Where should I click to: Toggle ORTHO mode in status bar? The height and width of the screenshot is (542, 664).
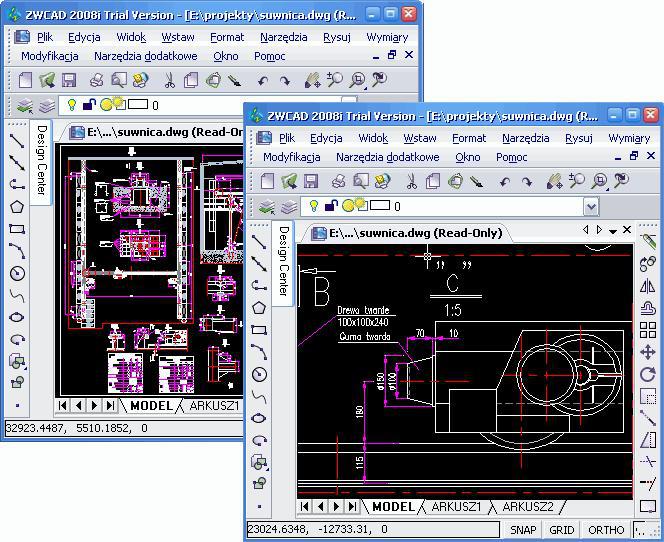pyautogui.click(x=606, y=530)
